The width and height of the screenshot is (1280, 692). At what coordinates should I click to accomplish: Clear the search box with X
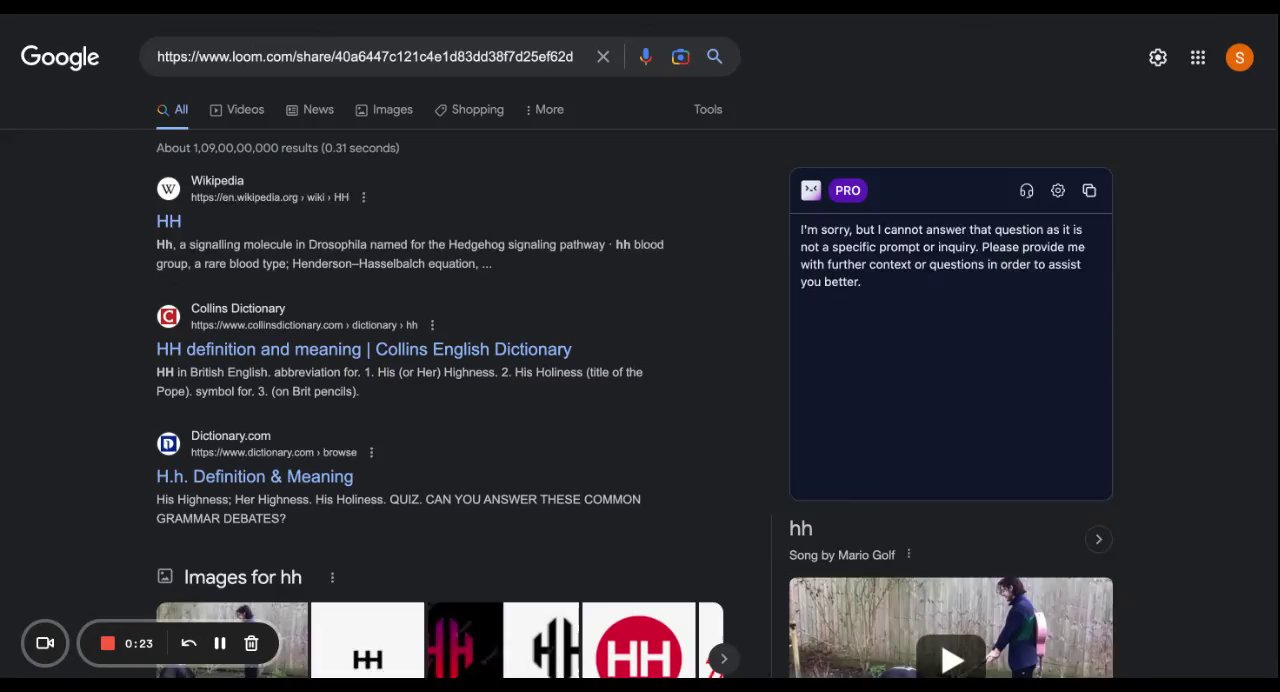coord(603,57)
